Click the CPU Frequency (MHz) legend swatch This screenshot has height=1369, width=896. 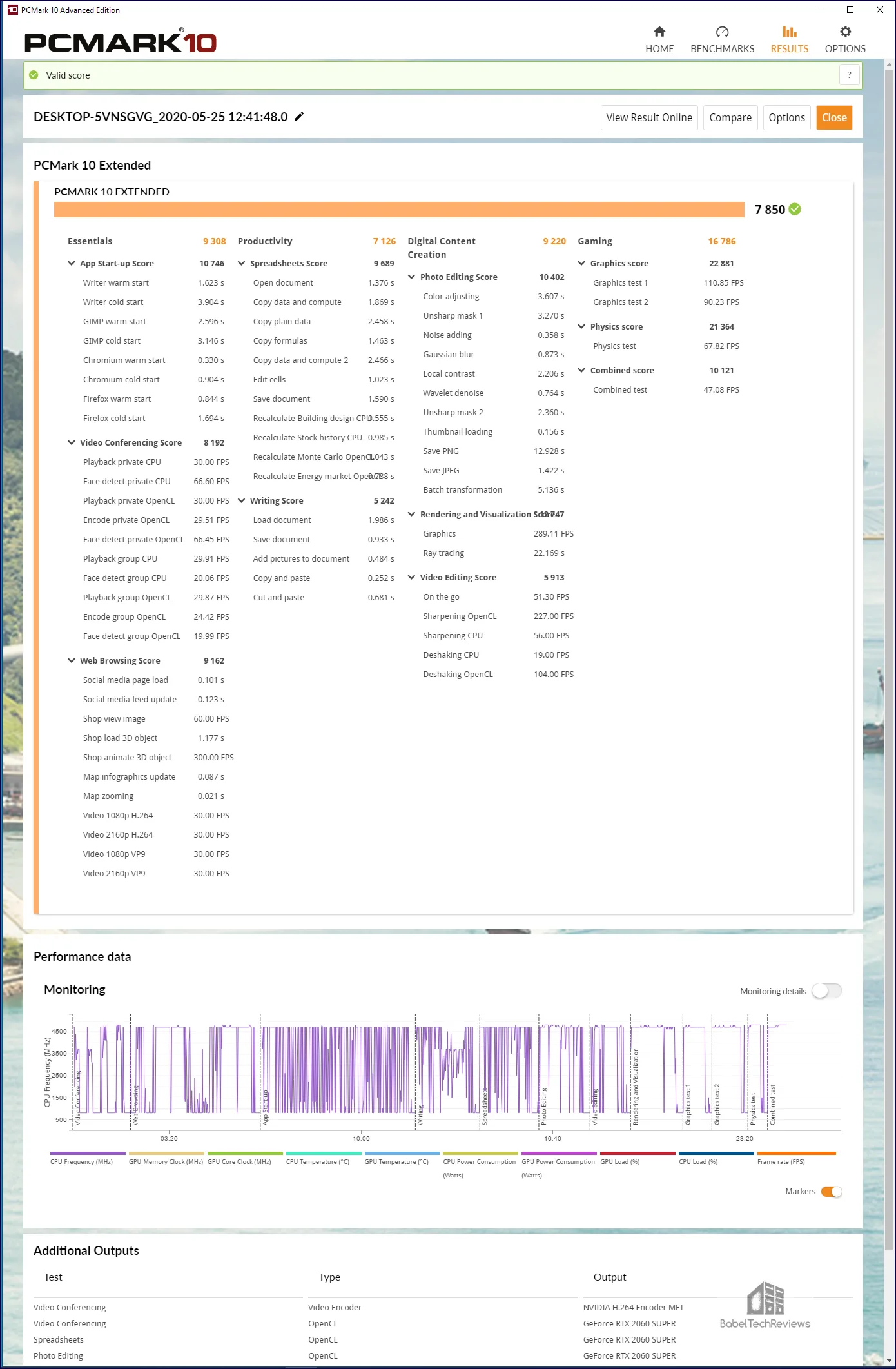point(88,1153)
